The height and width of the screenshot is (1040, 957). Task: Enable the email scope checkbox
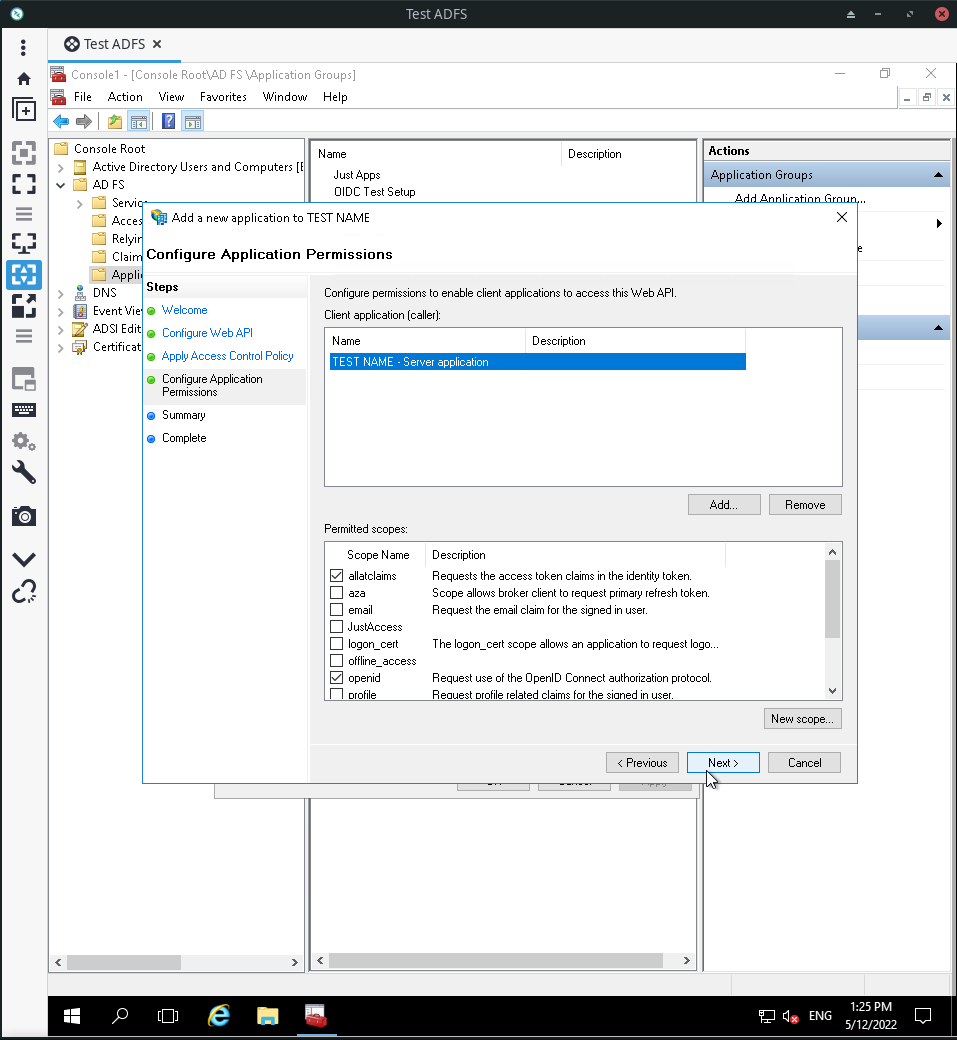337,610
